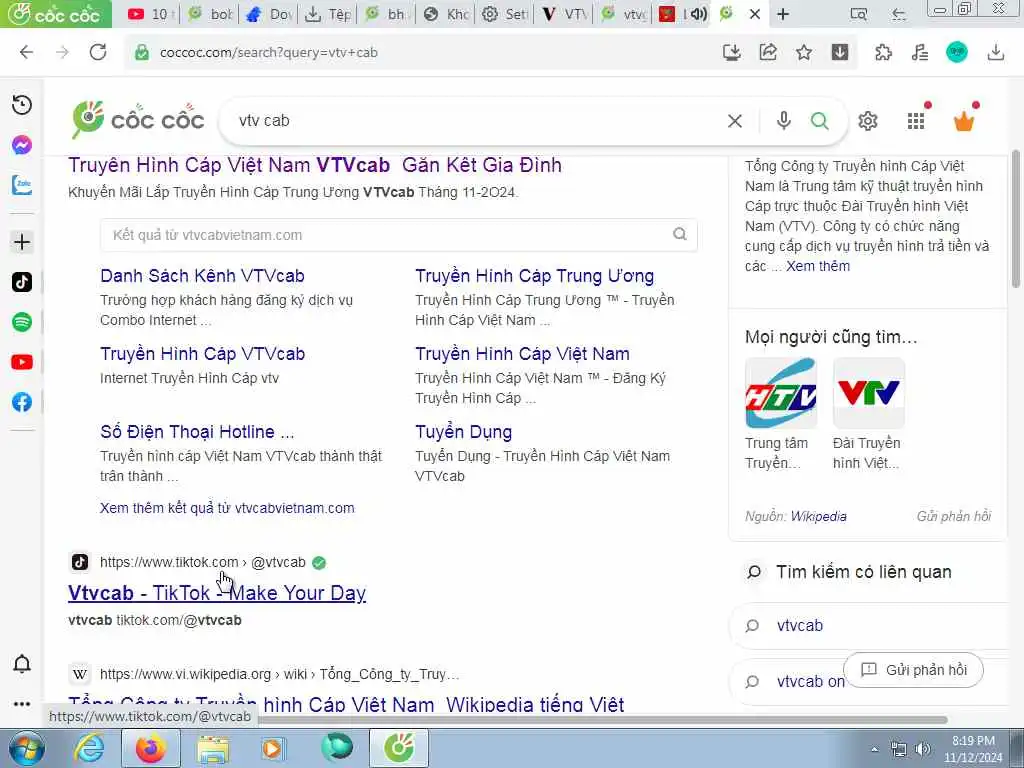Open notifications bell in the sidebar
The height and width of the screenshot is (768, 1024).
coord(22,664)
